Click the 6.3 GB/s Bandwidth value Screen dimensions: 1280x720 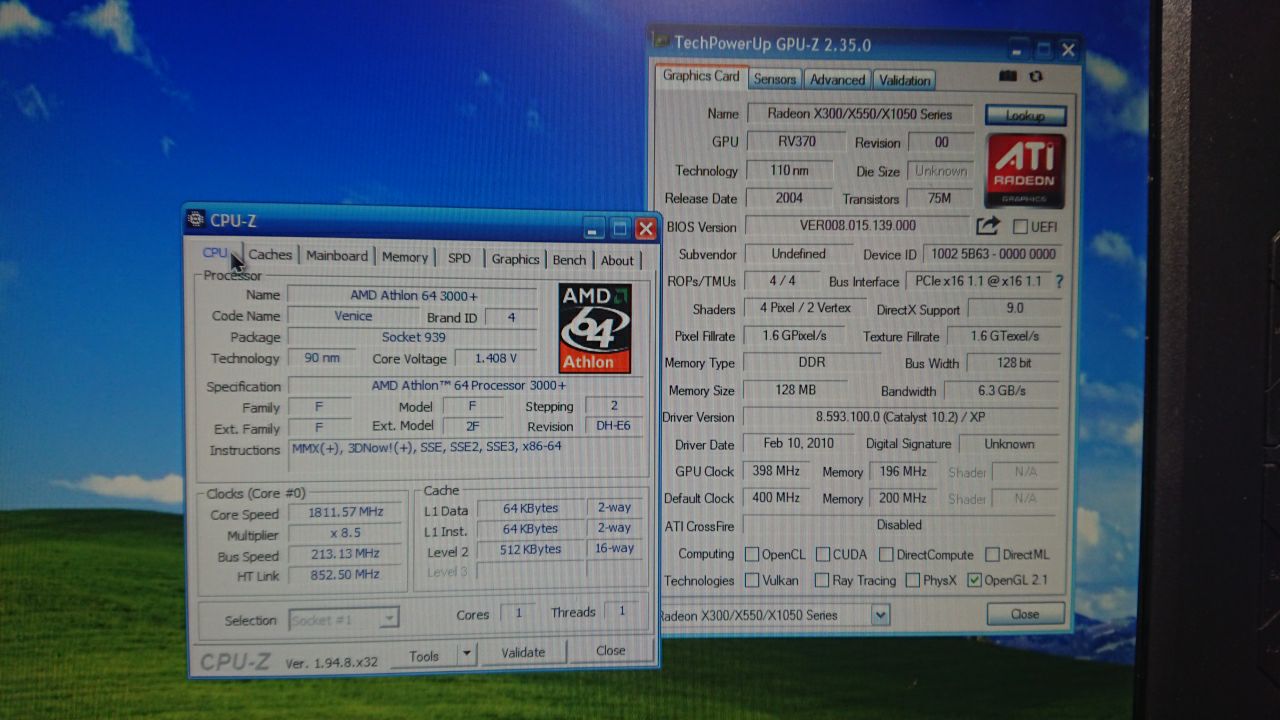1001,390
